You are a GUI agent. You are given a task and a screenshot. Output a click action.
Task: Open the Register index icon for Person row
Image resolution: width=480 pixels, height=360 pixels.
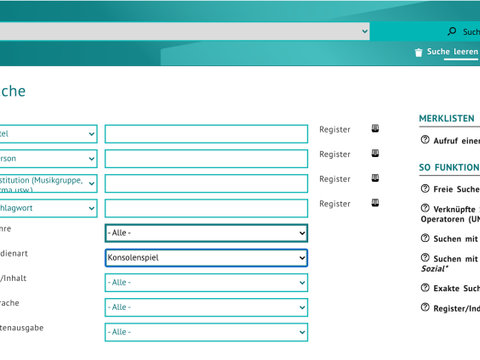(x=375, y=153)
